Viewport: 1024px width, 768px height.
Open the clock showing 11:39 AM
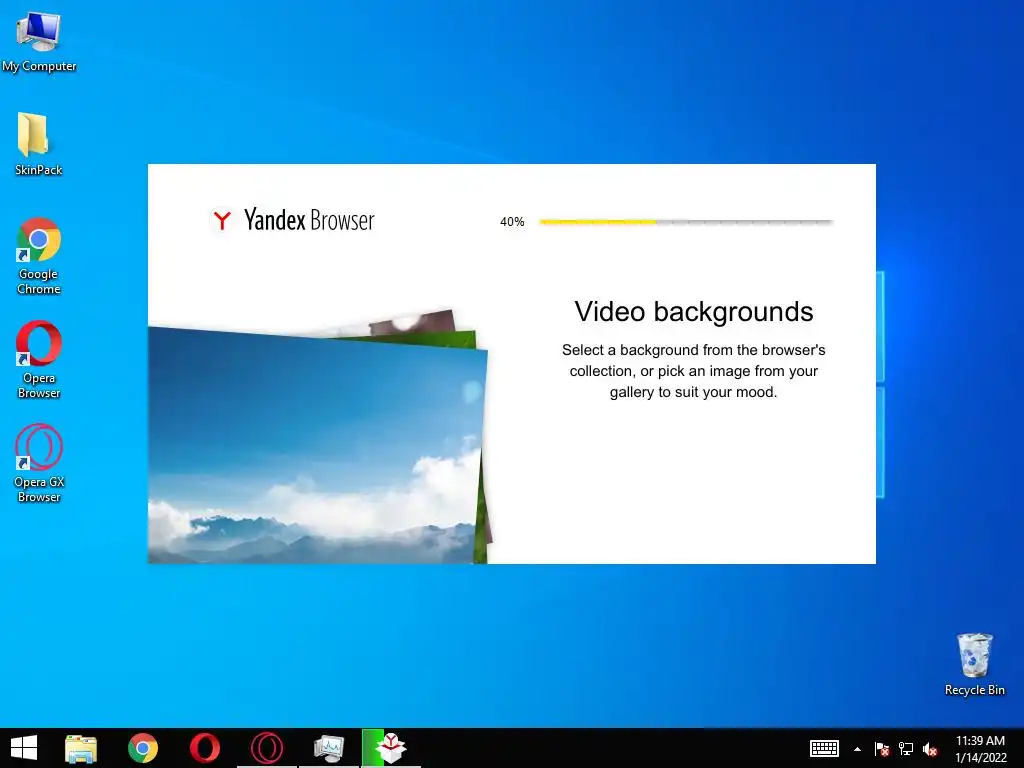pos(980,748)
